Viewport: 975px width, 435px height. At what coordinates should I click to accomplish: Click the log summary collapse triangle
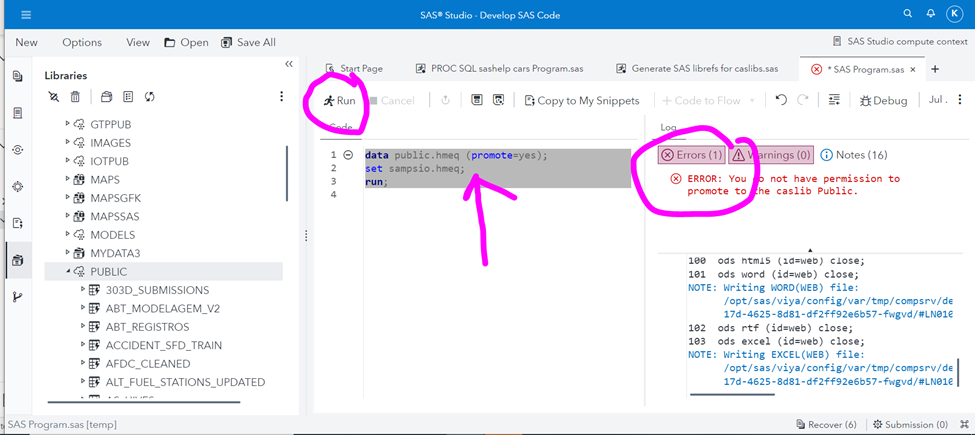810,249
